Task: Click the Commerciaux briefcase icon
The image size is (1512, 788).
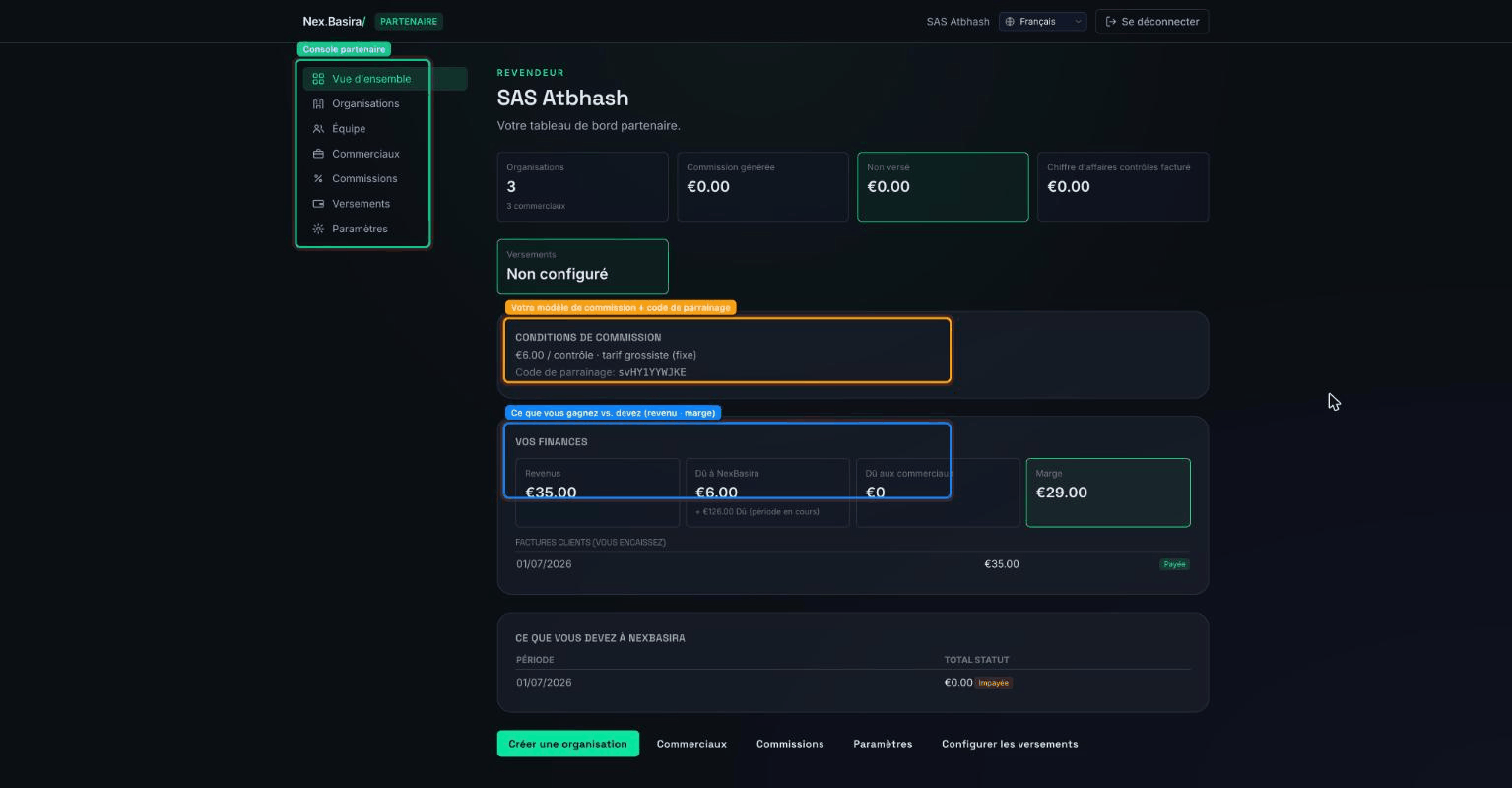Action: click(x=318, y=154)
